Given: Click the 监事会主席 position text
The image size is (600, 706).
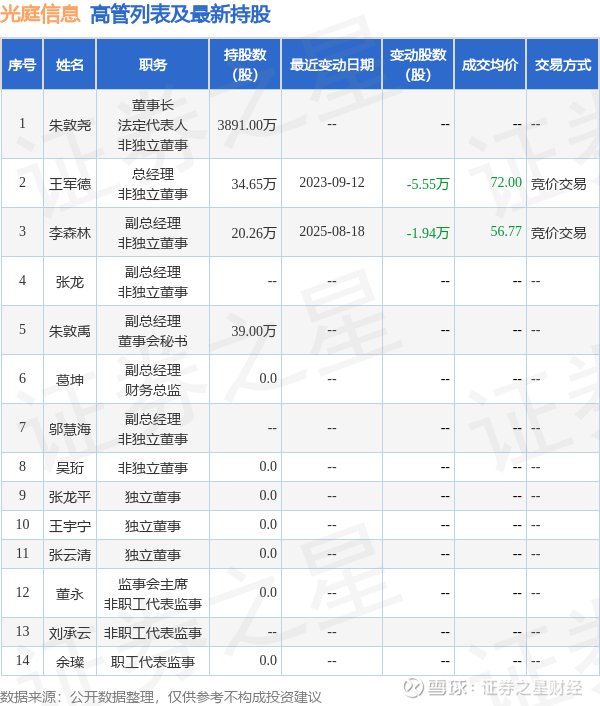Looking at the screenshot, I should click(153, 584).
